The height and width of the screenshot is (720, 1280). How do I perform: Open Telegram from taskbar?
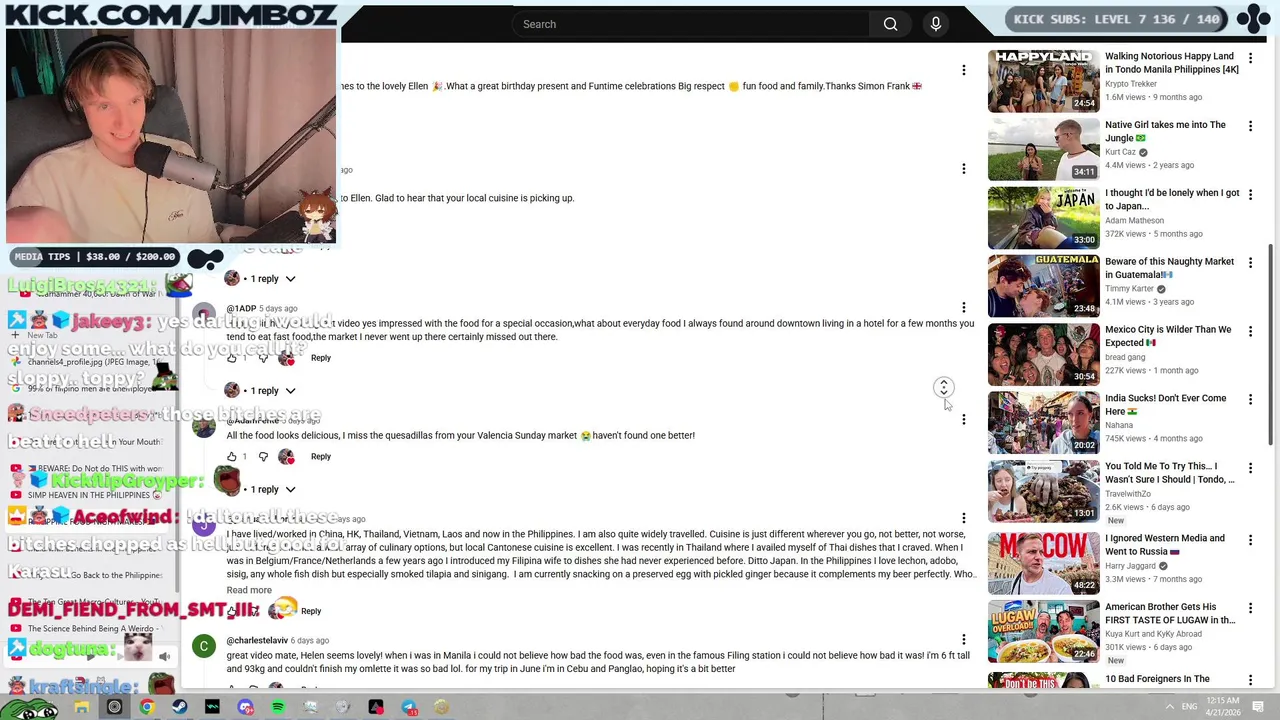pyautogui.click(x=409, y=708)
